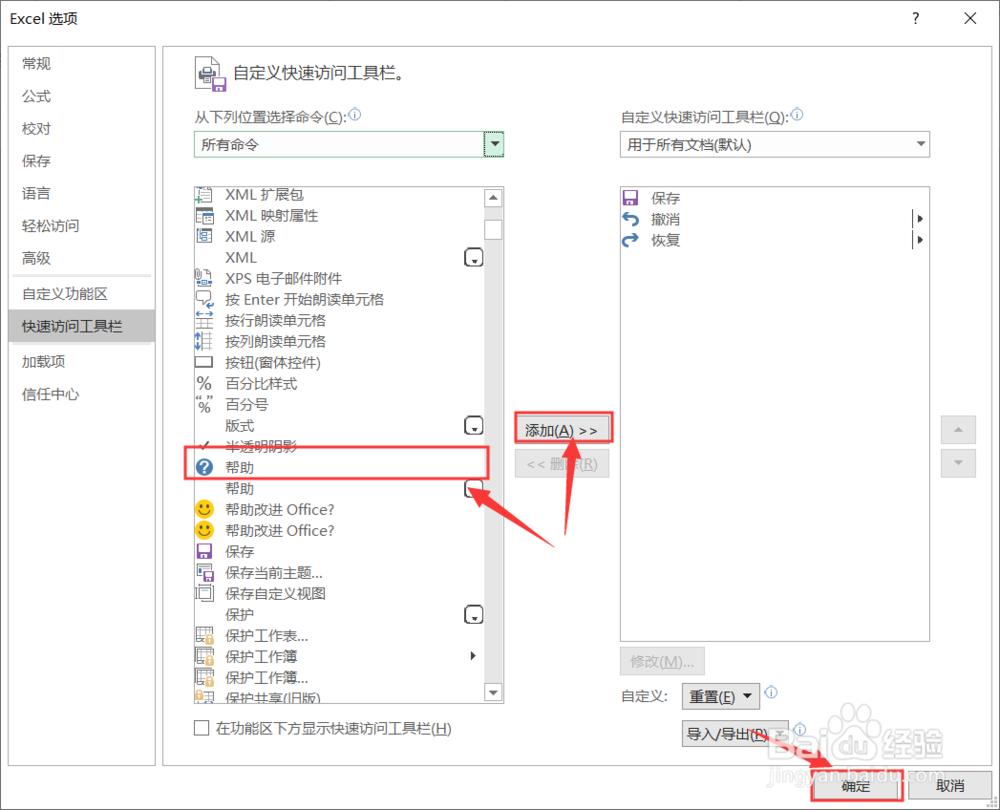The height and width of the screenshot is (810, 1000).
Task: Open the dialog help question mark
Action: tap(916, 18)
